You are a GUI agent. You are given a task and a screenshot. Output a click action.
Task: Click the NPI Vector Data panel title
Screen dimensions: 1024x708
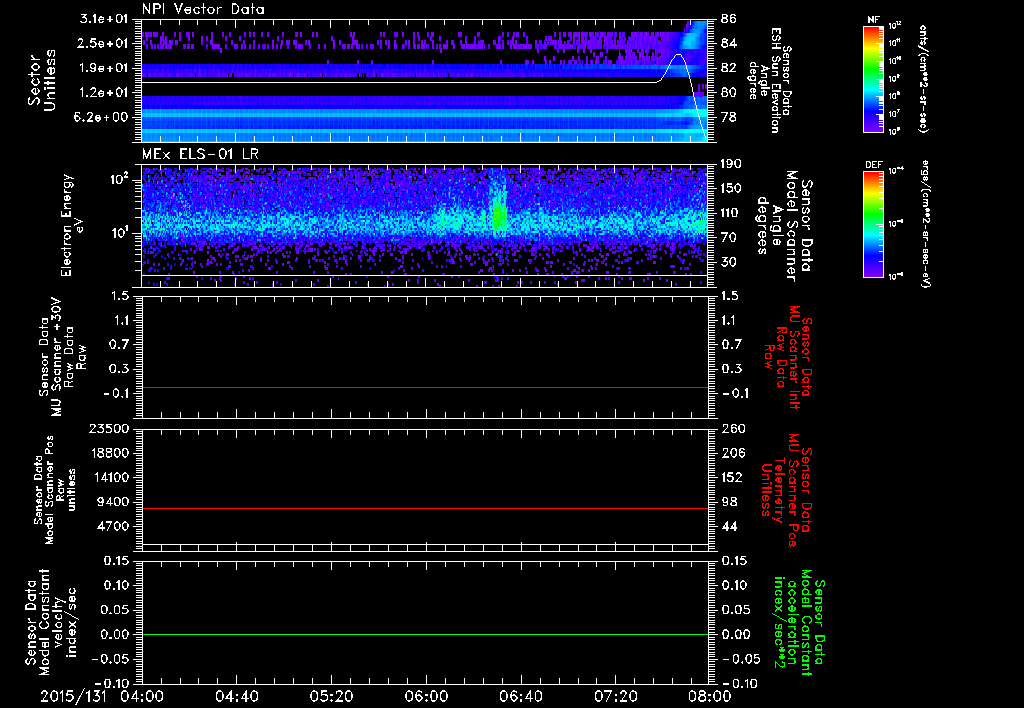click(203, 9)
